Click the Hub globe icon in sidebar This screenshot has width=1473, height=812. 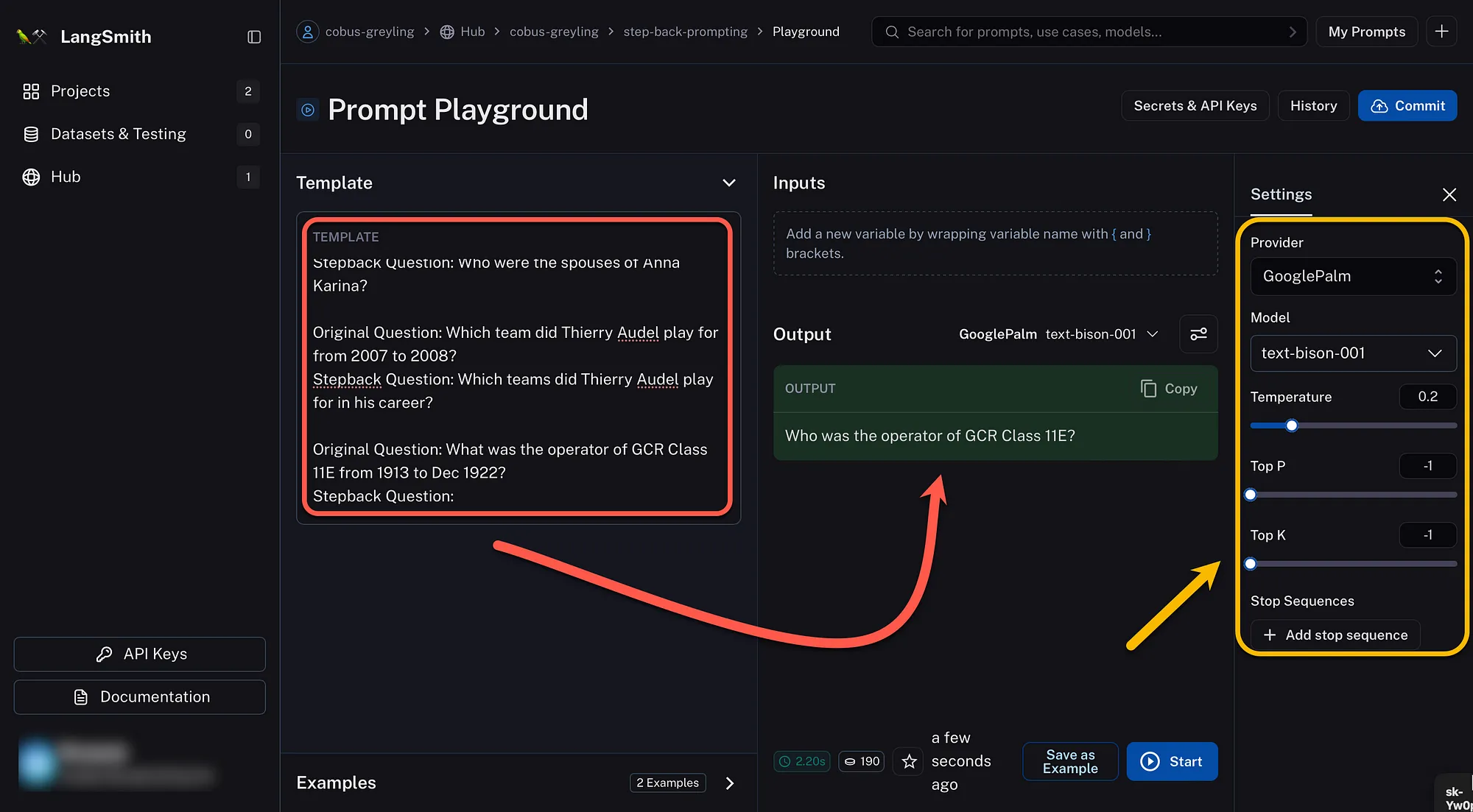pos(31,177)
